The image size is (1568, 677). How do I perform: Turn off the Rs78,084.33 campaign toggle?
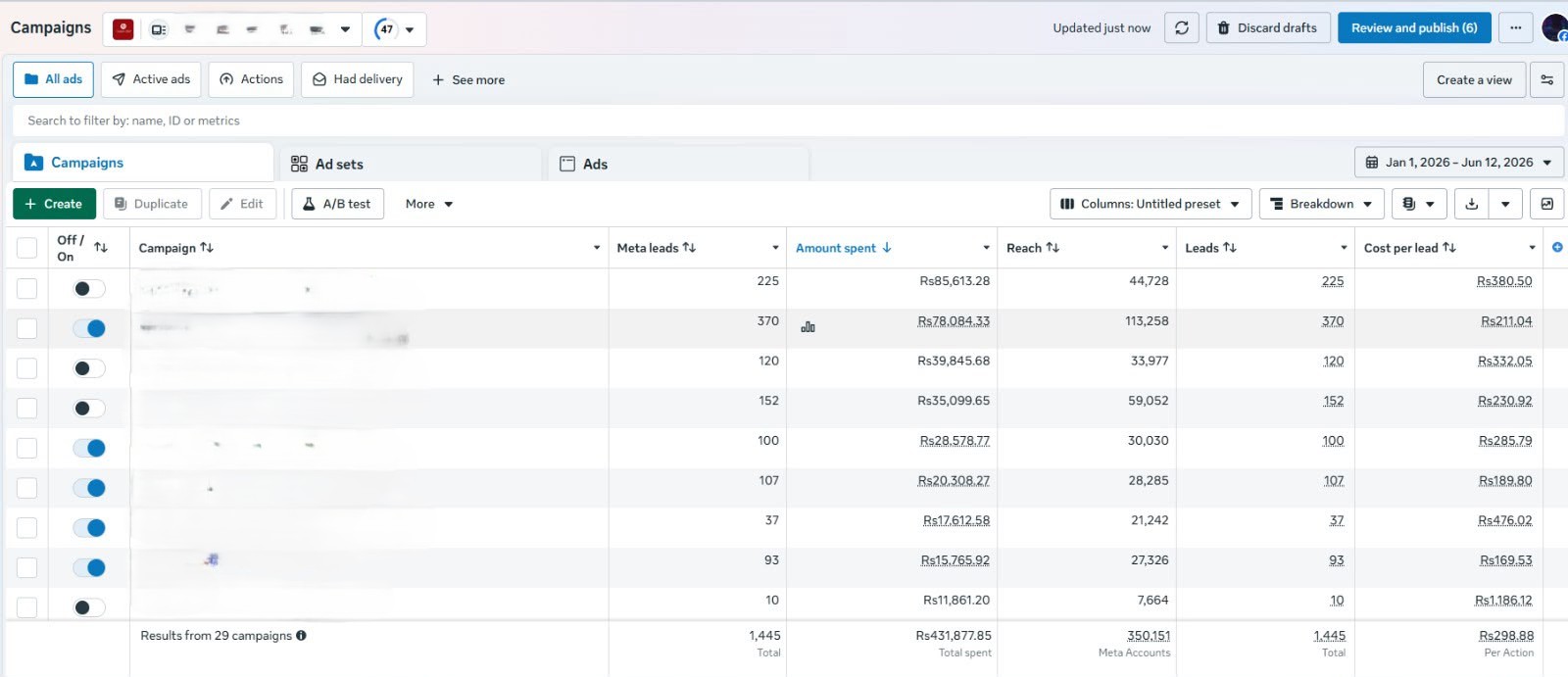(x=89, y=328)
